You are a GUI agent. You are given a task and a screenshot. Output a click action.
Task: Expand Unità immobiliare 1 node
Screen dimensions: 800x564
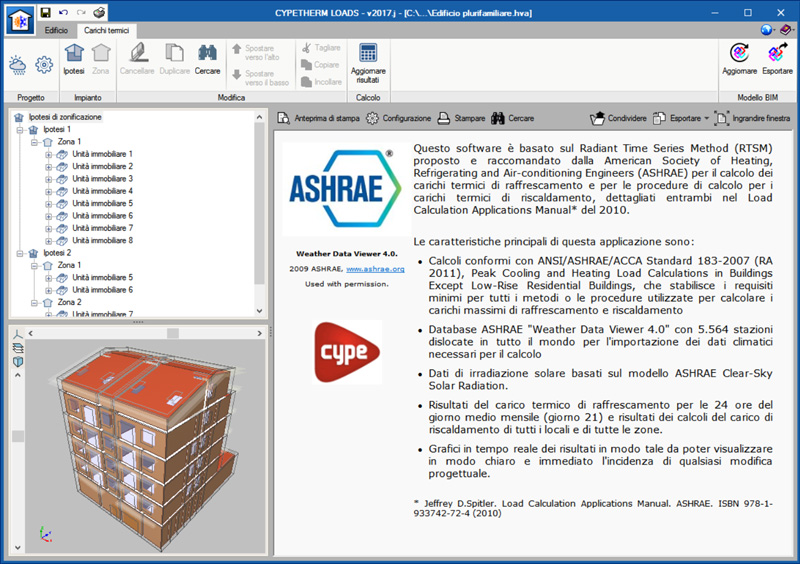tap(48, 154)
